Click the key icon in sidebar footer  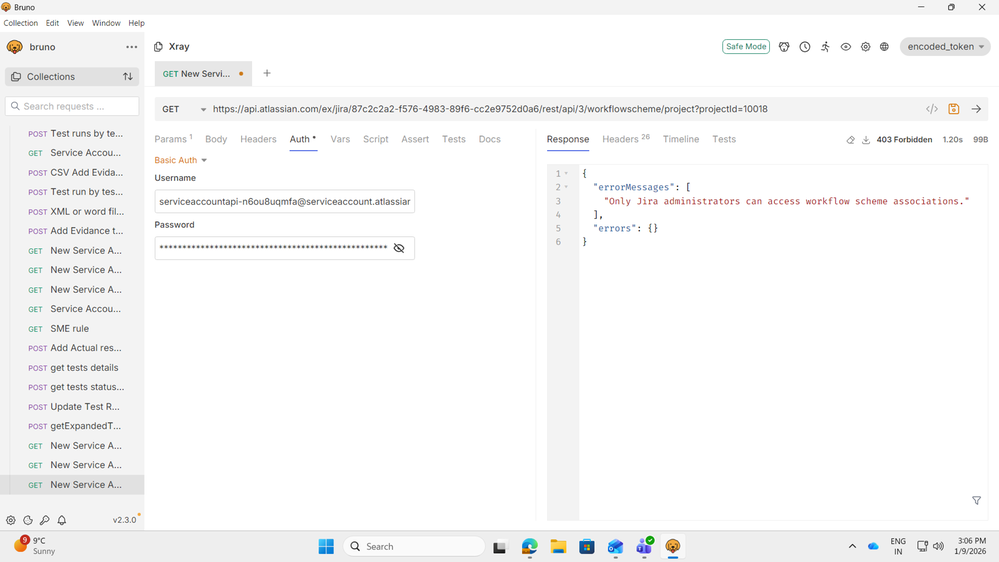click(x=45, y=520)
